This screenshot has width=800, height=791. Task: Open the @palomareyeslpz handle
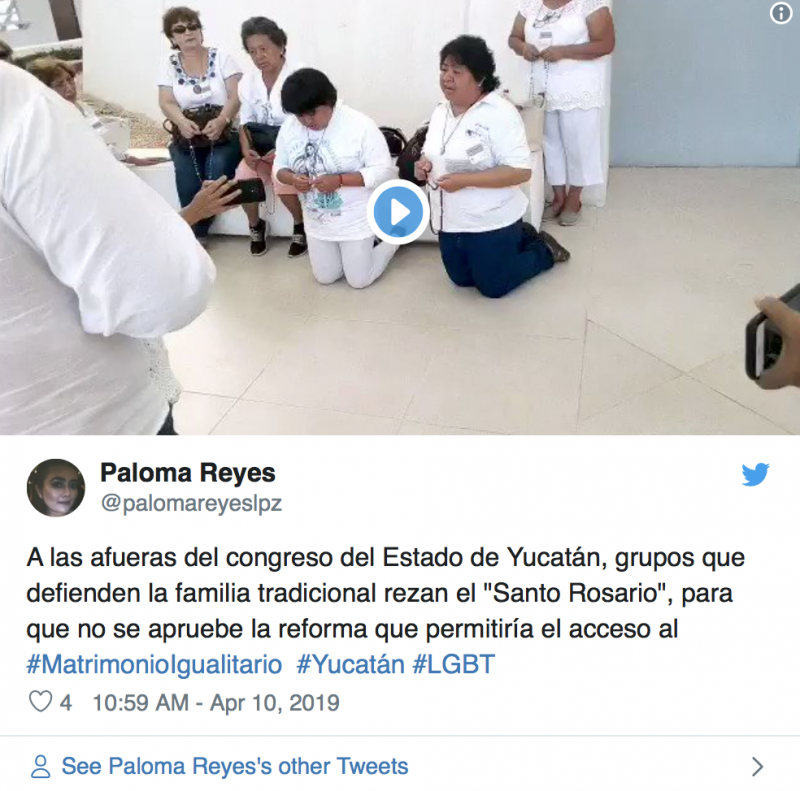click(x=191, y=503)
